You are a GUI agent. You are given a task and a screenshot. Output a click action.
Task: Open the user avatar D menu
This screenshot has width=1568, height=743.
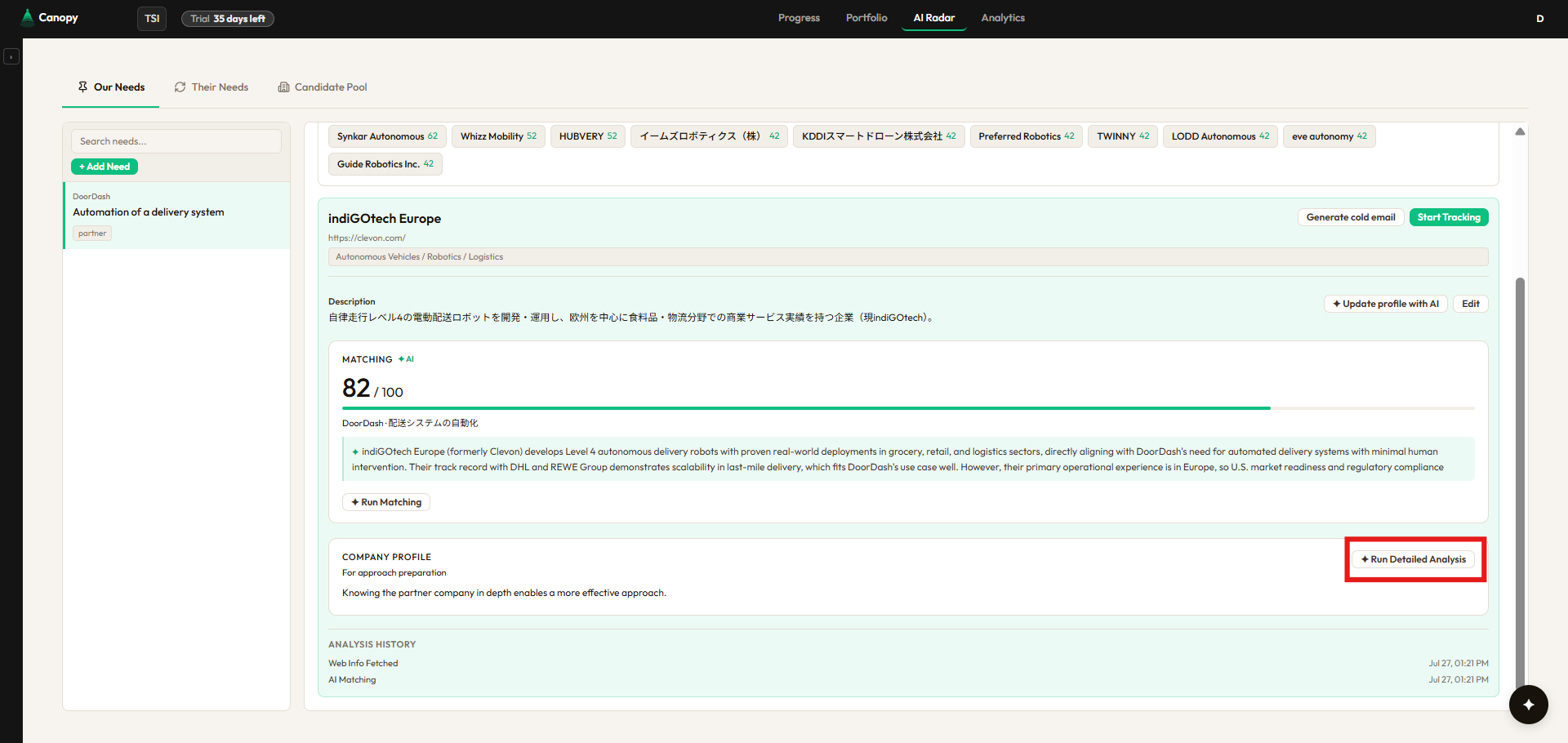point(1539,18)
